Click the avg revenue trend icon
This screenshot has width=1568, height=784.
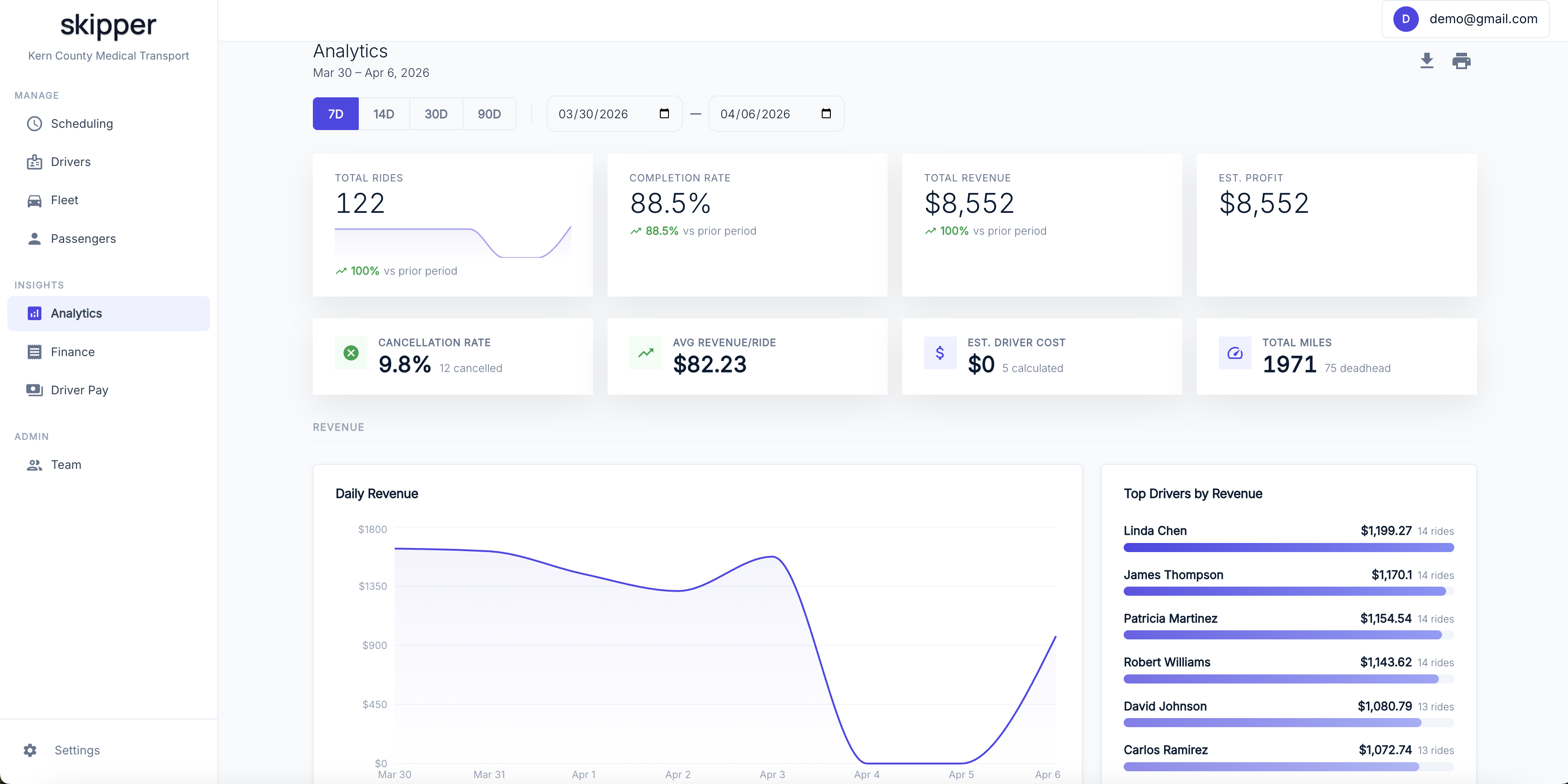[x=646, y=353]
